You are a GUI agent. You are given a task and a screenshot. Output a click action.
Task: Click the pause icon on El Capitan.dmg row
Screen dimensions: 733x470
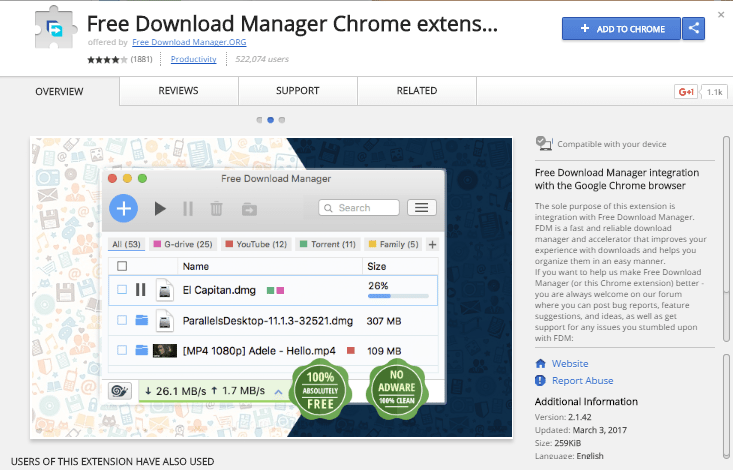tap(140, 290)
